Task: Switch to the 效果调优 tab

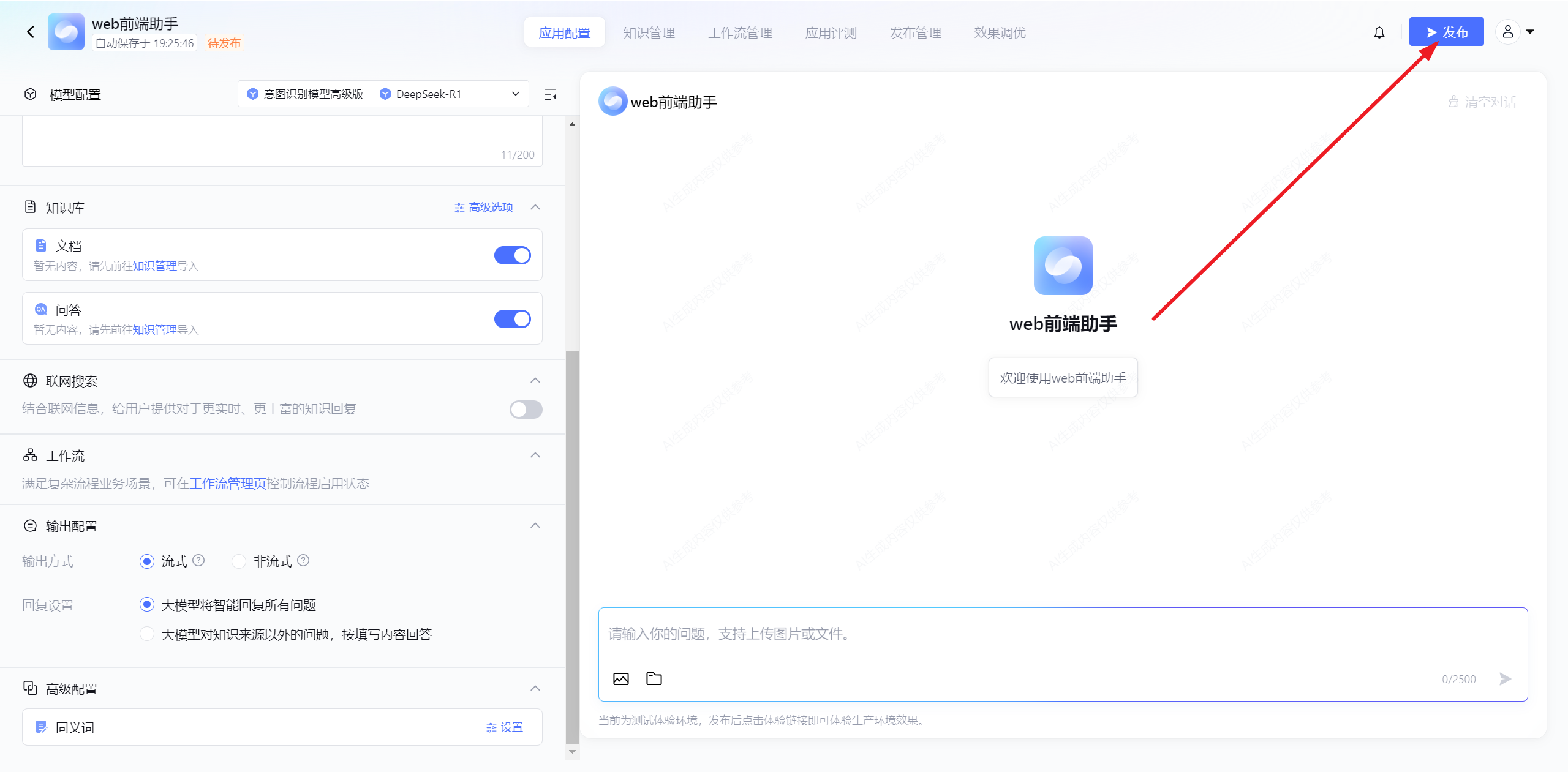Action: (1000, 32)
